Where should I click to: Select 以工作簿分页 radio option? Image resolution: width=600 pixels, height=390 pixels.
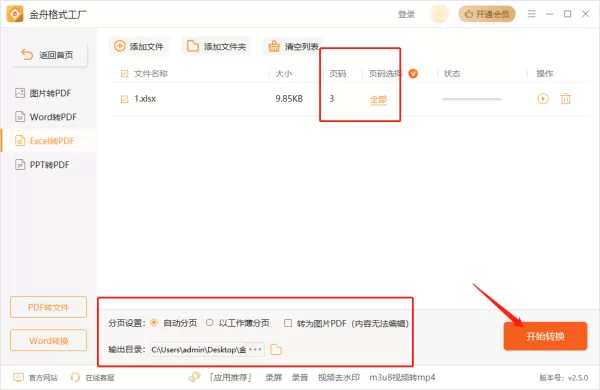[209, 323]
